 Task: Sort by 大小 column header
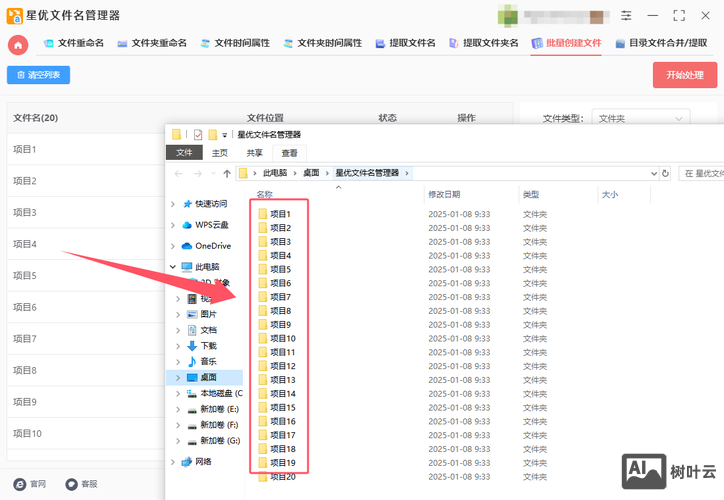tap(610, 194)
